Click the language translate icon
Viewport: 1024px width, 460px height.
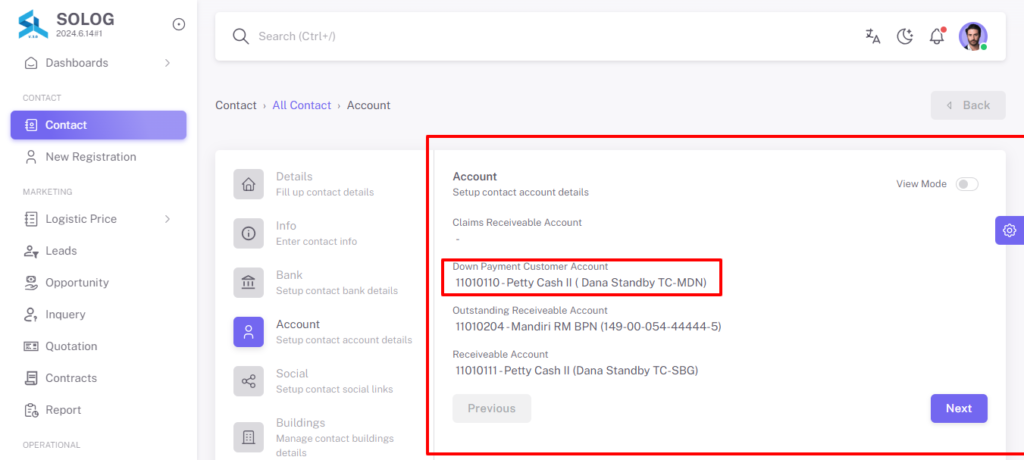(x=872, y=37)
